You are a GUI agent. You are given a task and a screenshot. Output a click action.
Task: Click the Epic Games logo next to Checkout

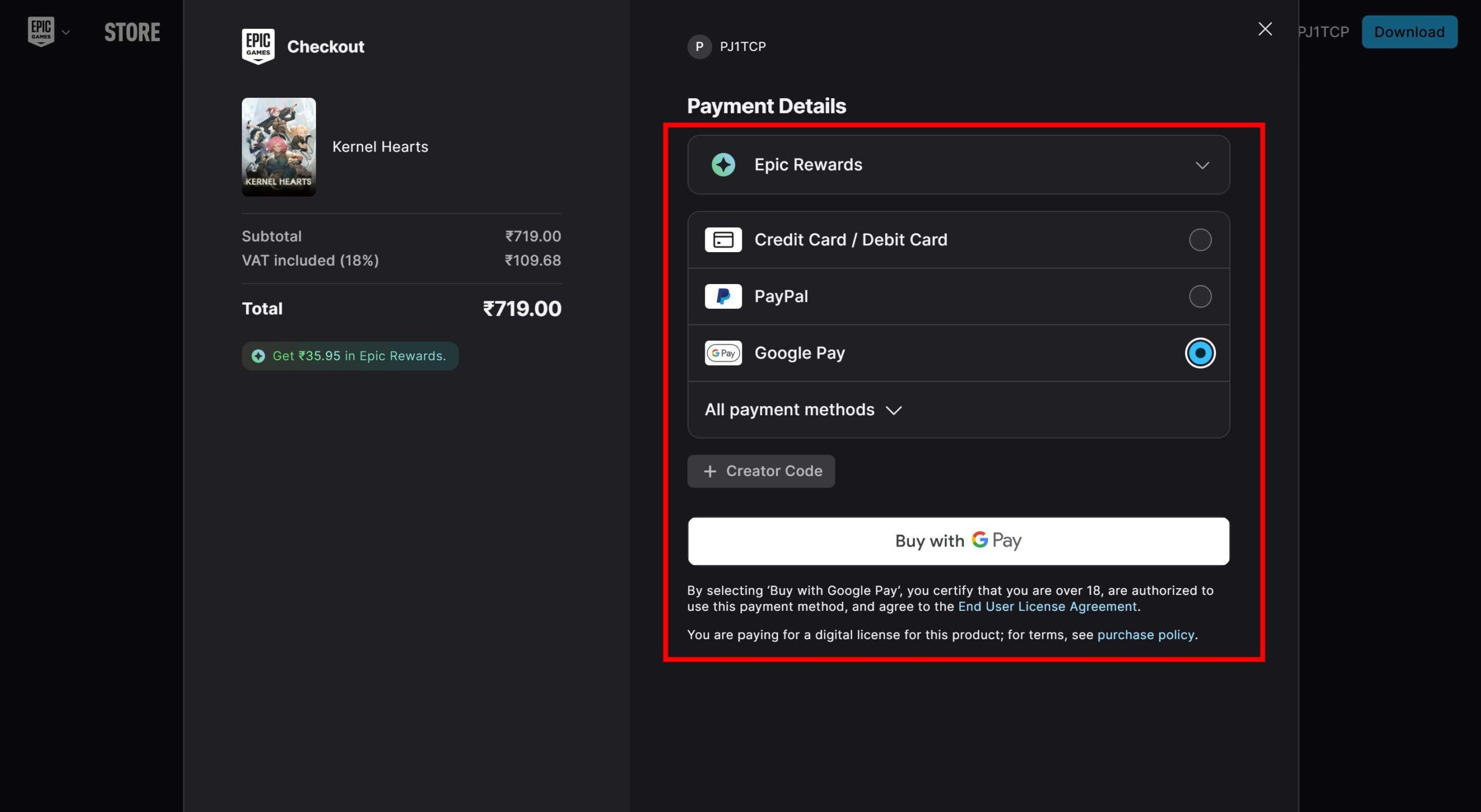click(x=258, y=46)
